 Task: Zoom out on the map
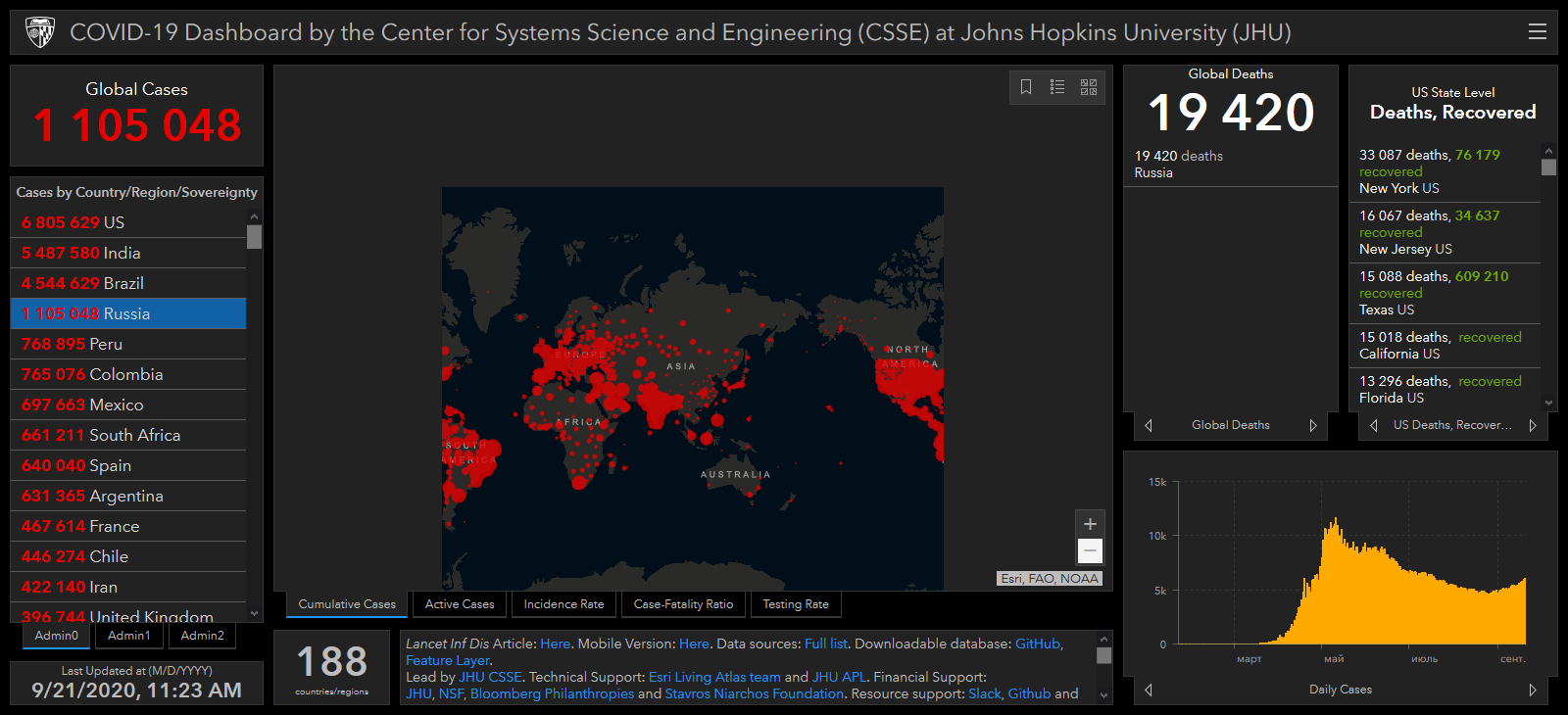click(x=1090, y=551)
